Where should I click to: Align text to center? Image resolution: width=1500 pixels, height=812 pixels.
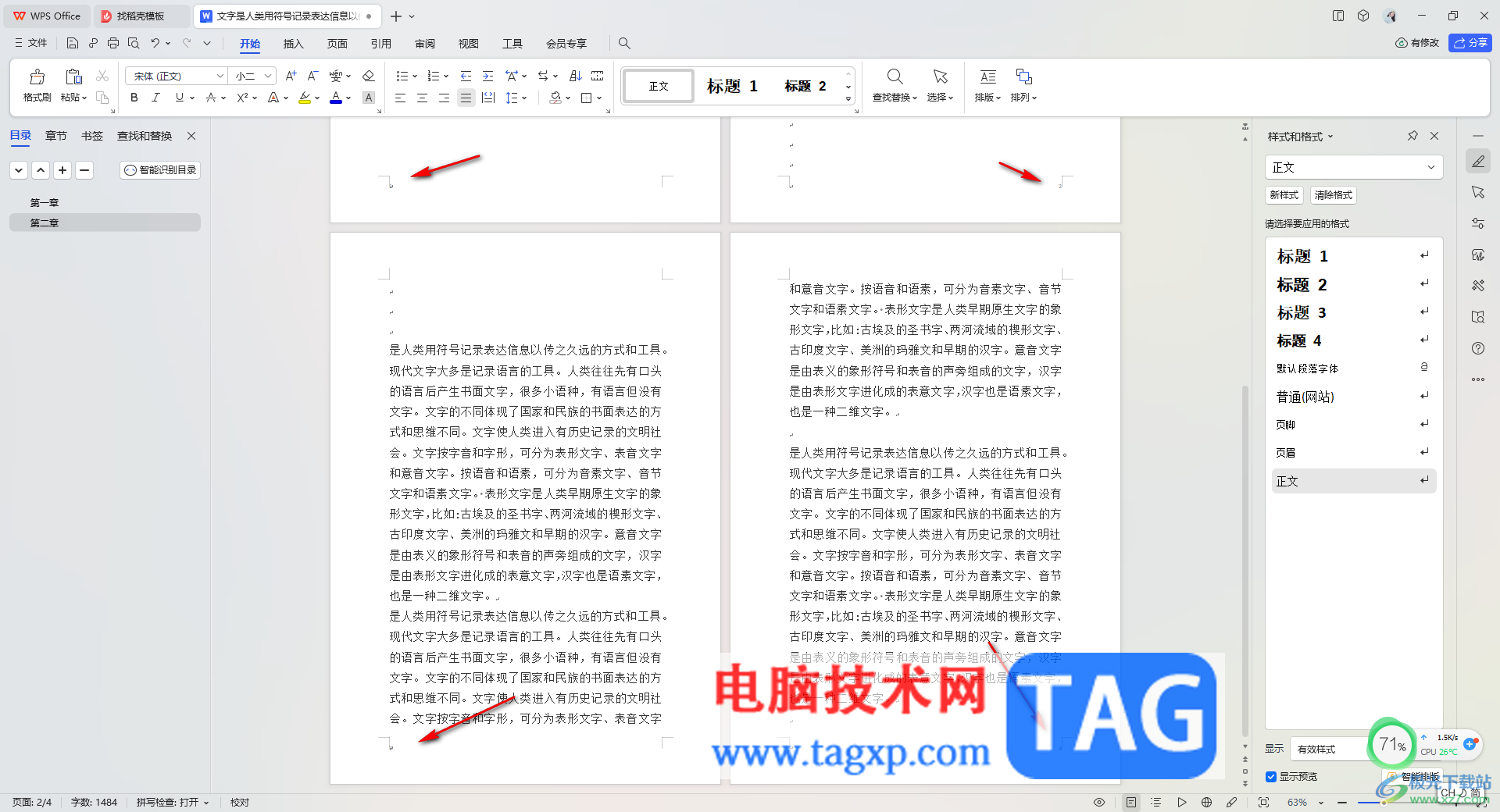click(422, 98)
